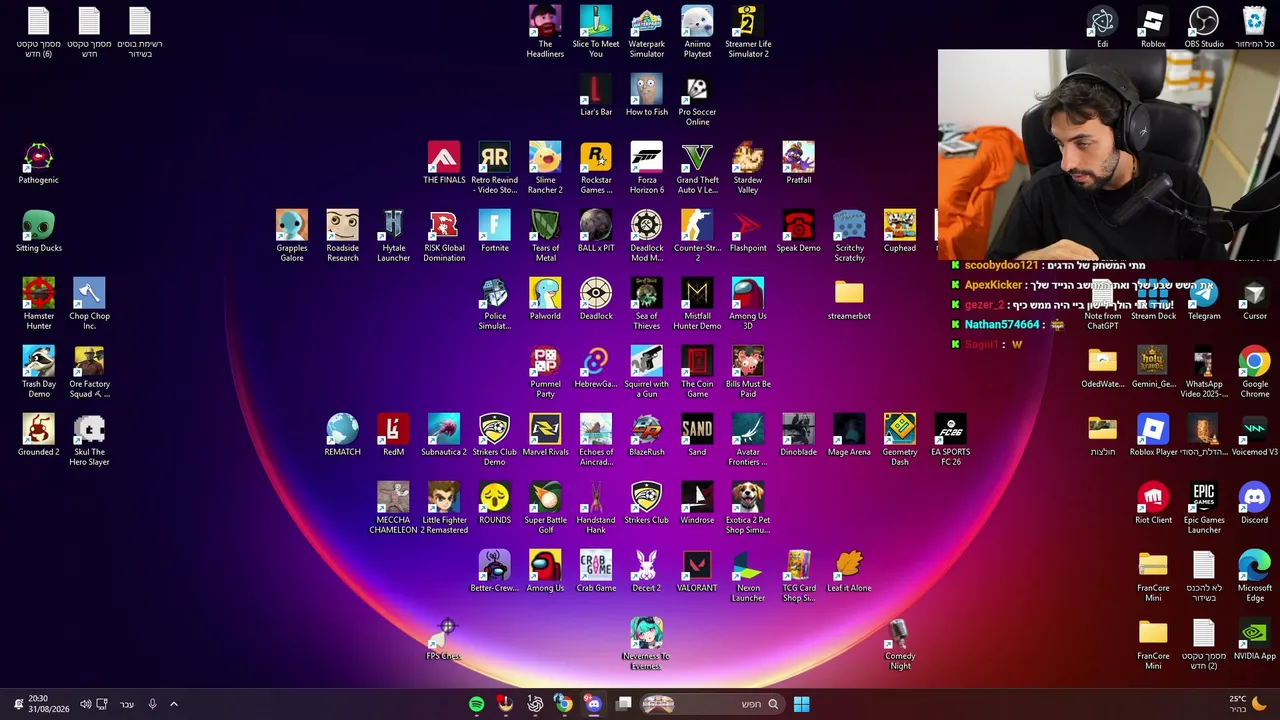
Task: Open the NVIDIA App shortcut
Action: coord(1254,639)
